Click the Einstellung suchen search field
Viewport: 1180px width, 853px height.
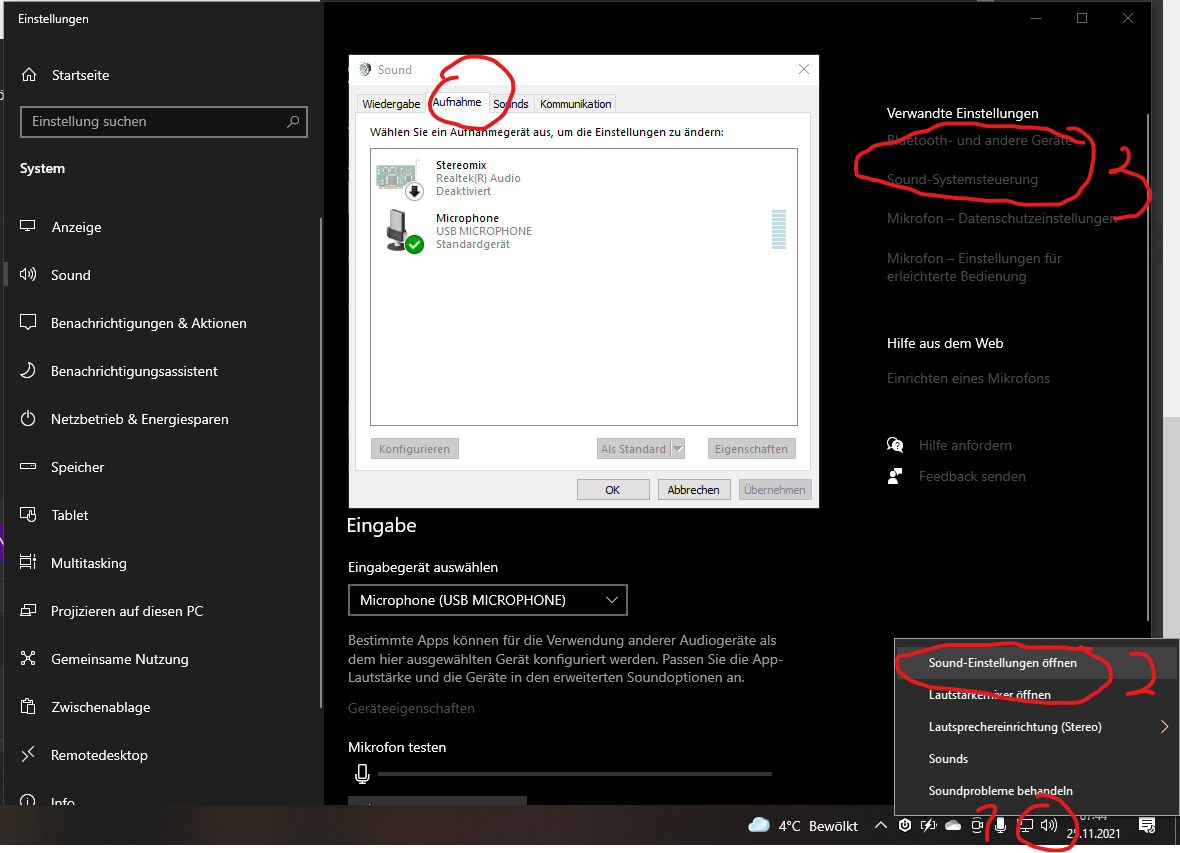155,122
